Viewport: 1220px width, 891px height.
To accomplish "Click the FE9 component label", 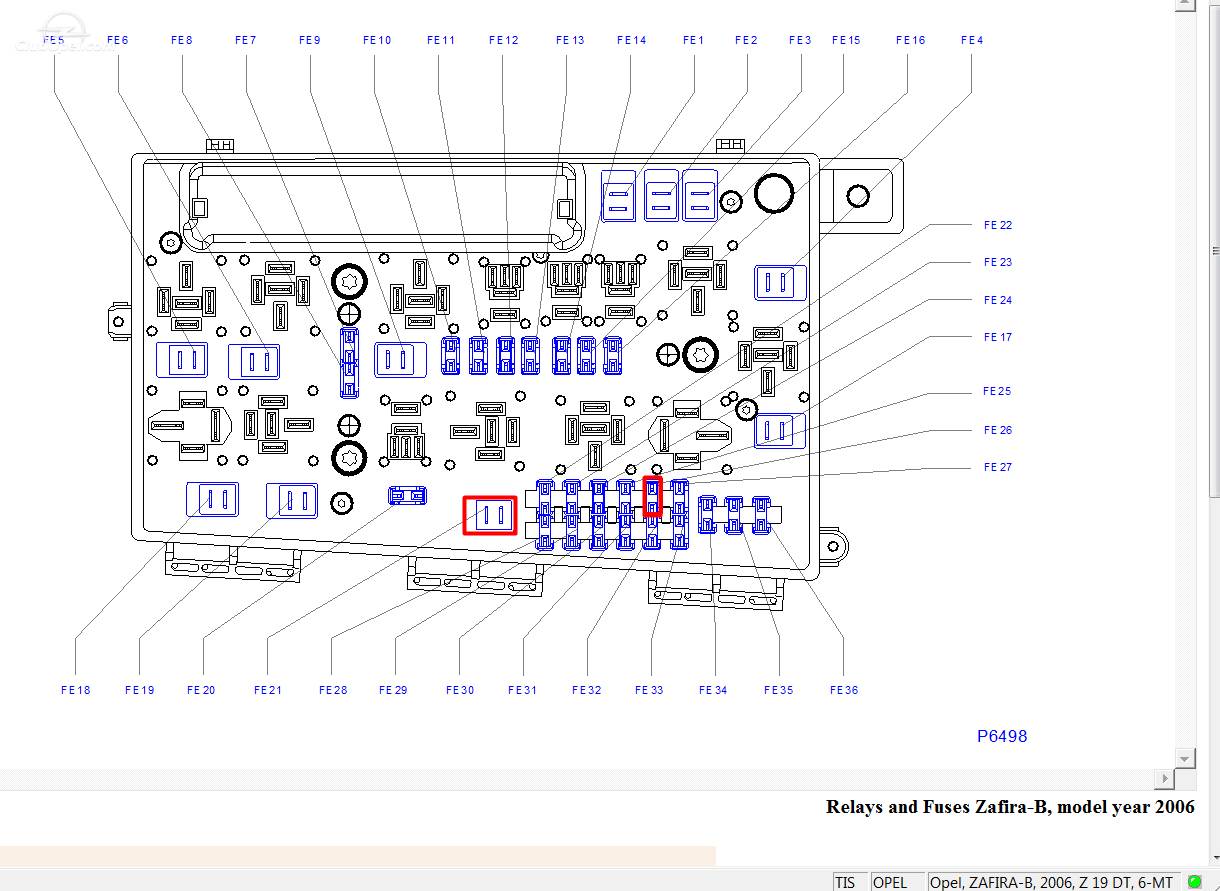I will (x=310, y=40).
